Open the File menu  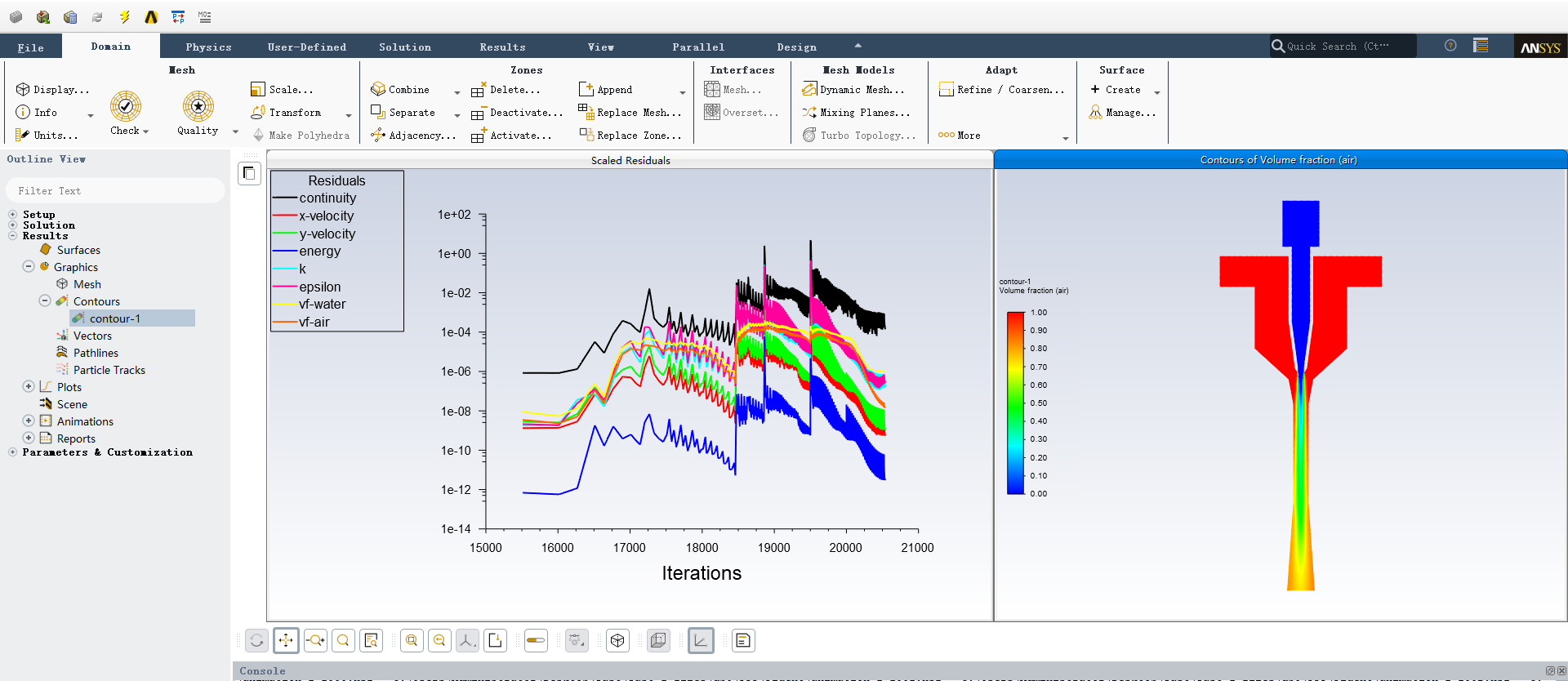[x=31, y=47]
